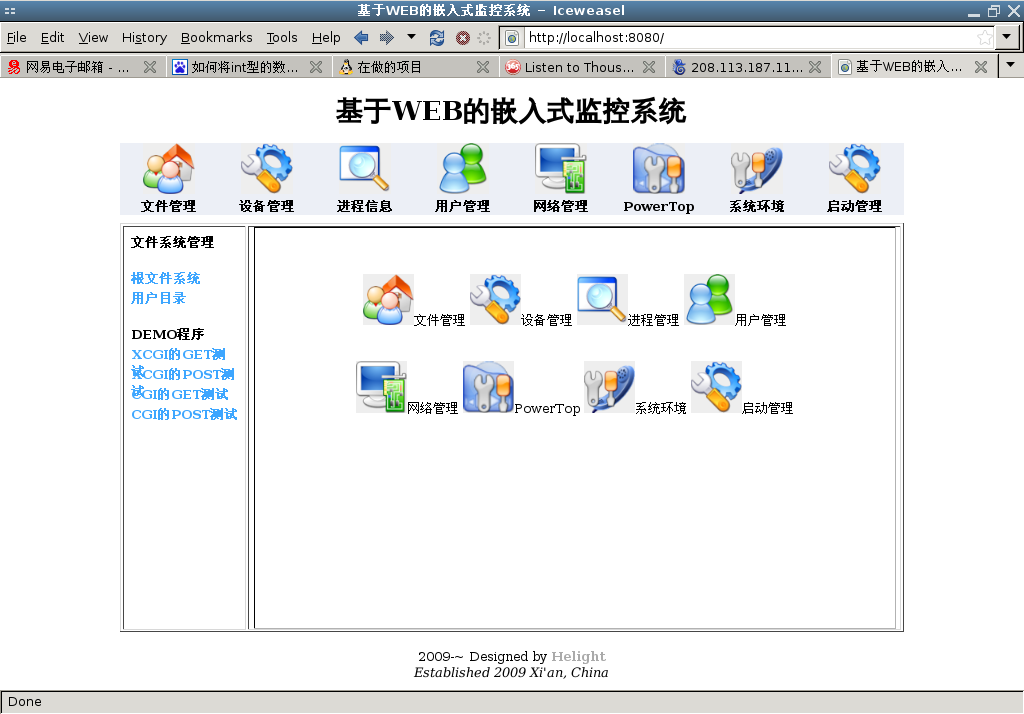Expand the list-all-tabs dropdown arrow
The width and height of the screenshot is (1024, 714).
tap(1010, 65)
